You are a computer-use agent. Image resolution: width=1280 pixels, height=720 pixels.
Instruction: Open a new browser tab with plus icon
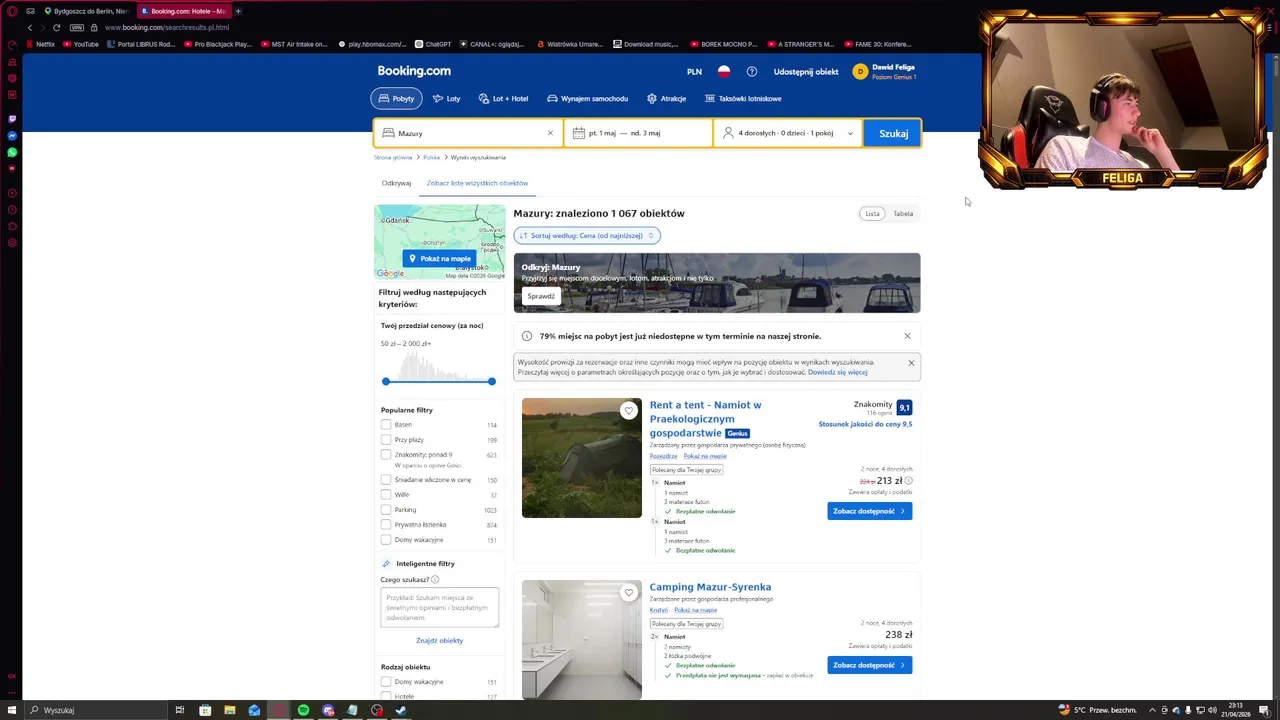[238, 11]
